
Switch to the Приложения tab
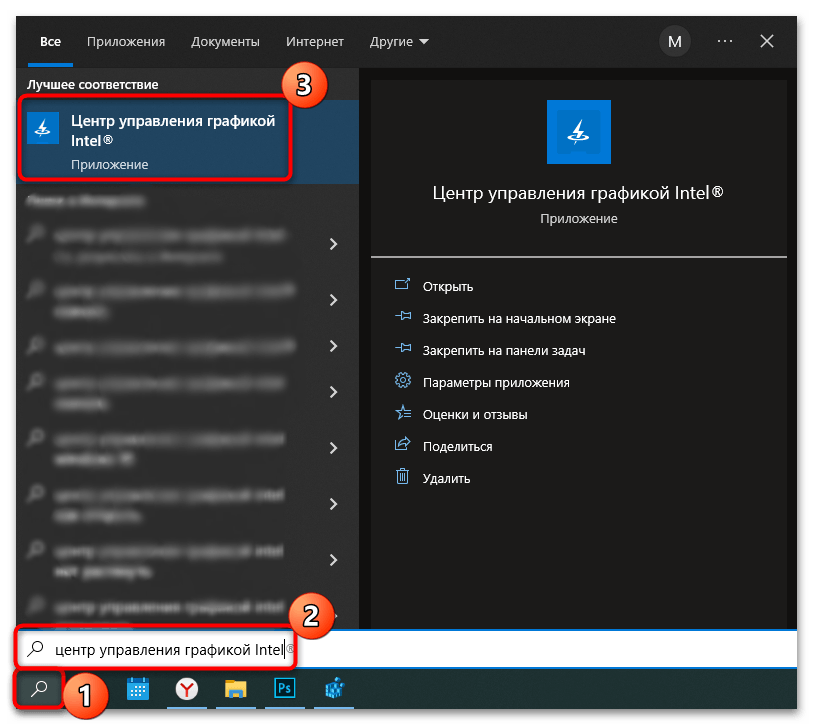[126, 41]
